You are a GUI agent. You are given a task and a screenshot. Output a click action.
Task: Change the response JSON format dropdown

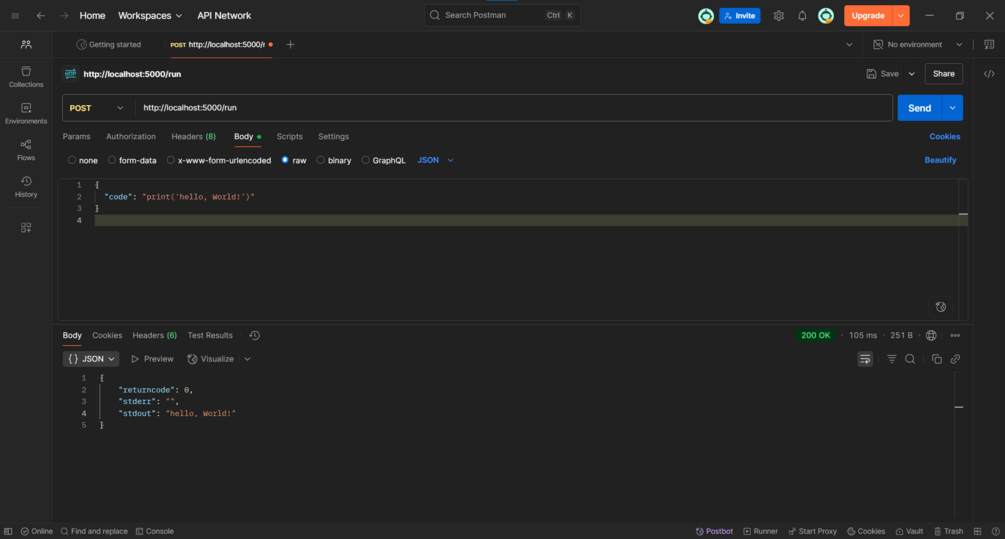click(x=91, y=359)
